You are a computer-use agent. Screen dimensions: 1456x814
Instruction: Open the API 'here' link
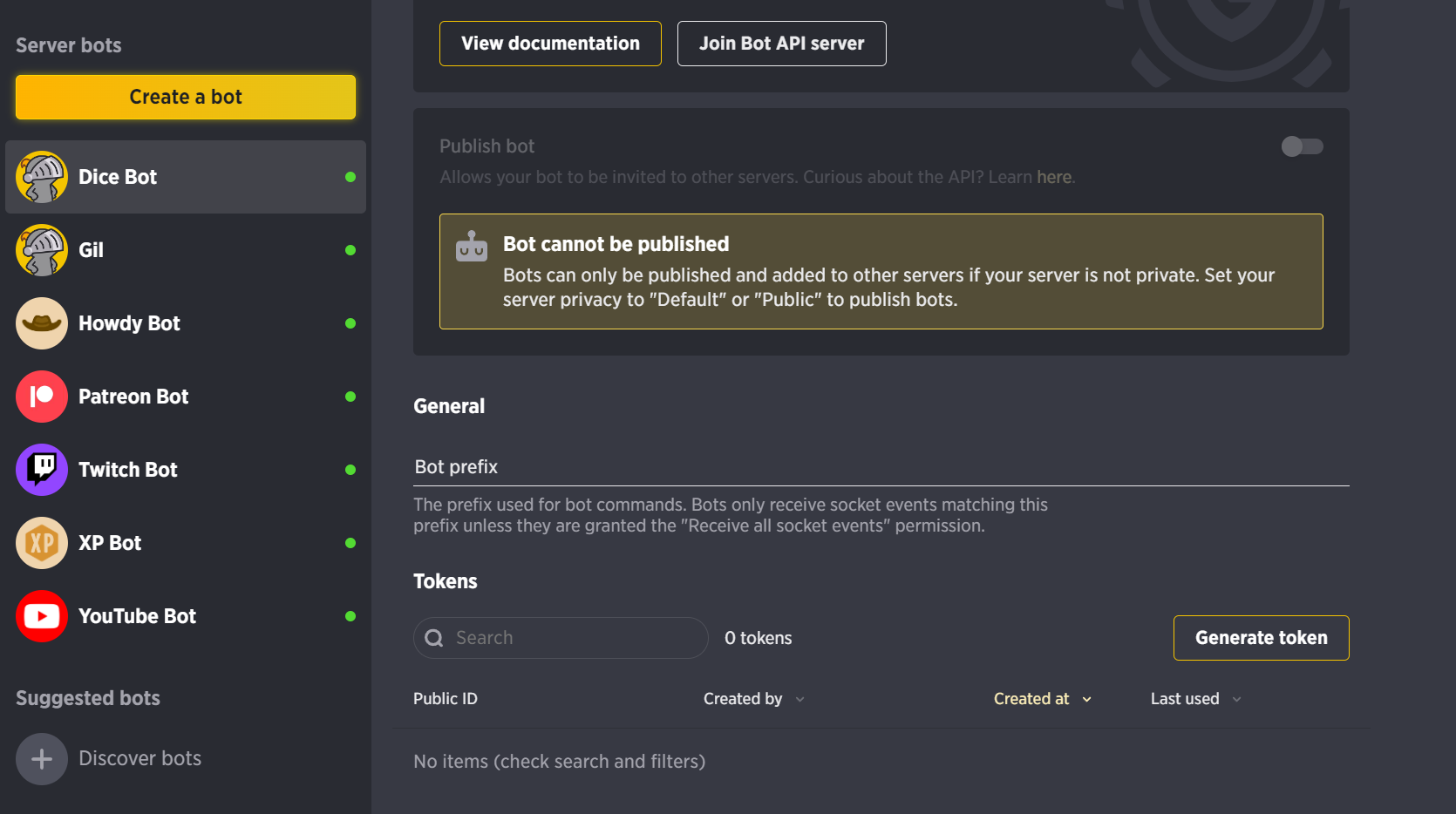[1053, 177]
